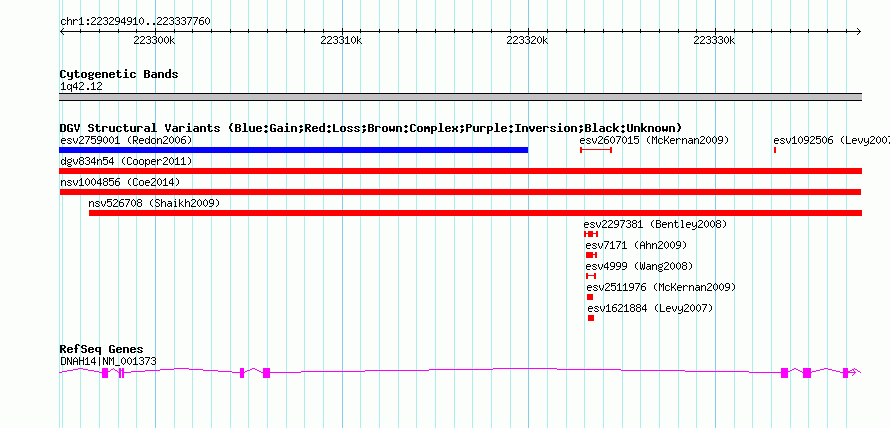Viewport: 890px width, 428px height.
Task: Click the Cytogenetic Bands track title
Action: (119, 74)
